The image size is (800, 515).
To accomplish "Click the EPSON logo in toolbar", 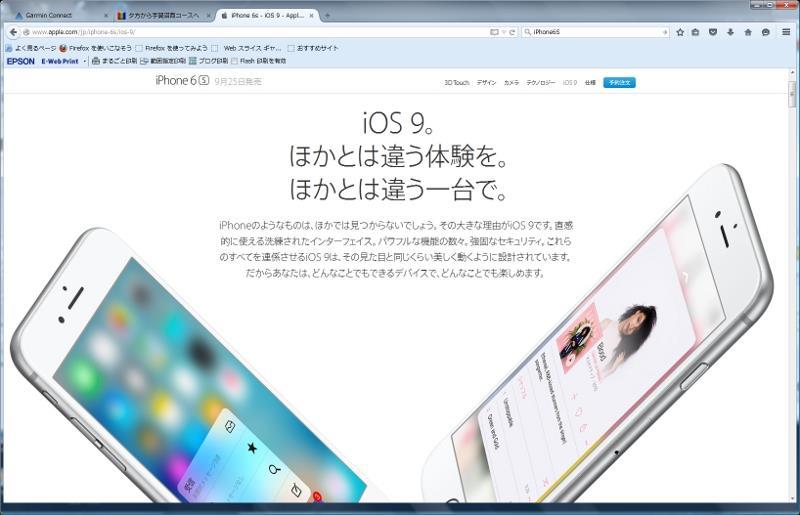I will [21, 61].
